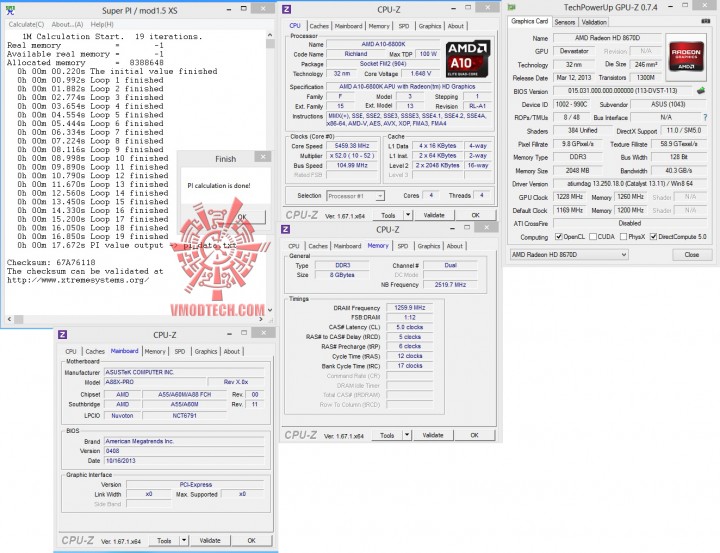The height and width of the screenshot is (553, 720).
Task: Click the Chipset A55/A60M/A88 FCH field
Action: coord(184,395)
